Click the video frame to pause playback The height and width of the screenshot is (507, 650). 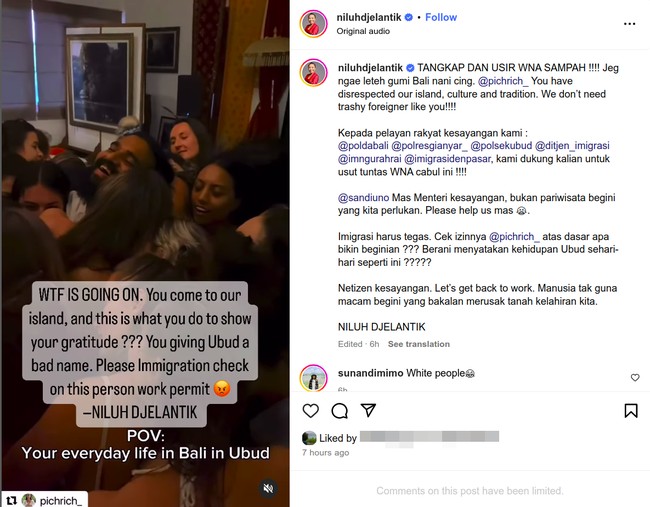[x=145, y=166]
